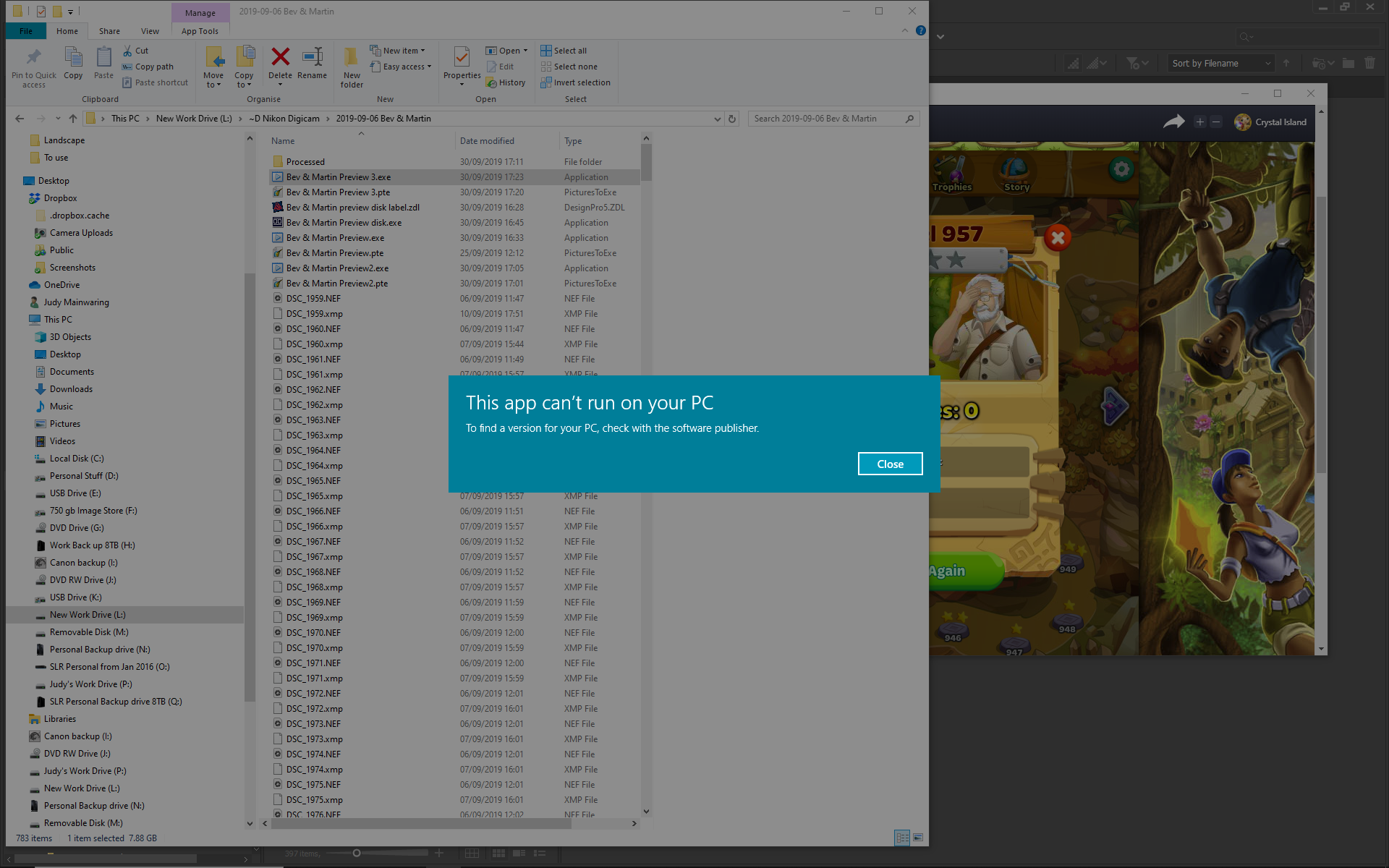Close the 'This app can't run' dialog
This screenshot has height=868, width=1389.
coord(890,464)
